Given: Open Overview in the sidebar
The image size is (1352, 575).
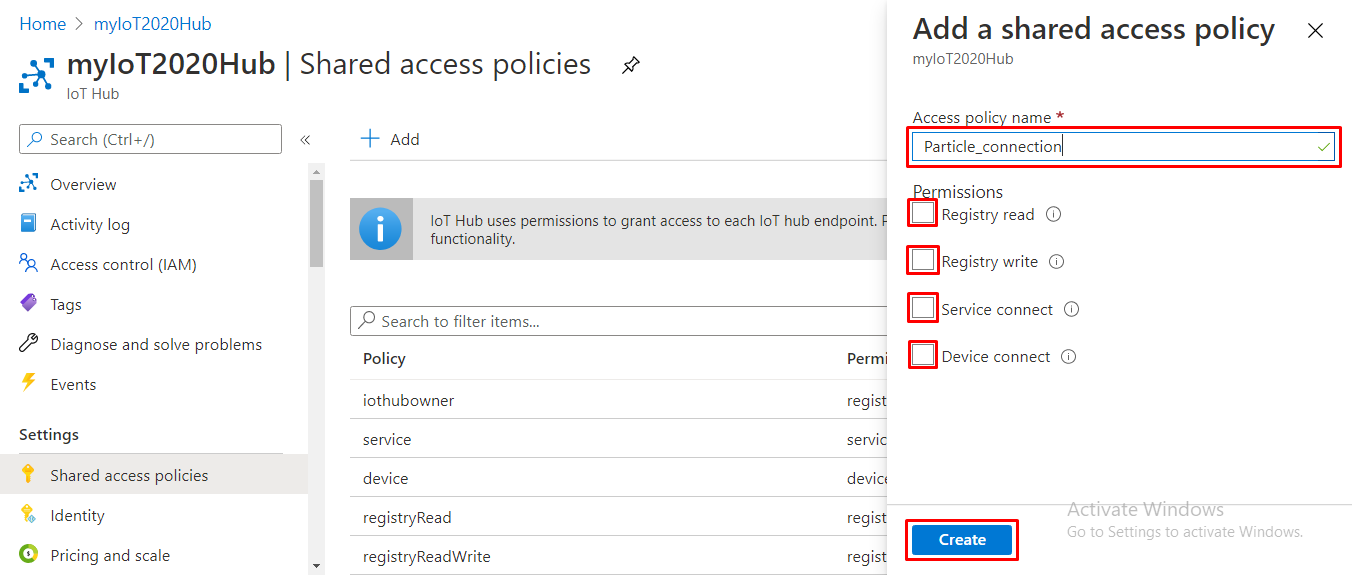Looking at the screenshot, I should [x=83, y=184].
